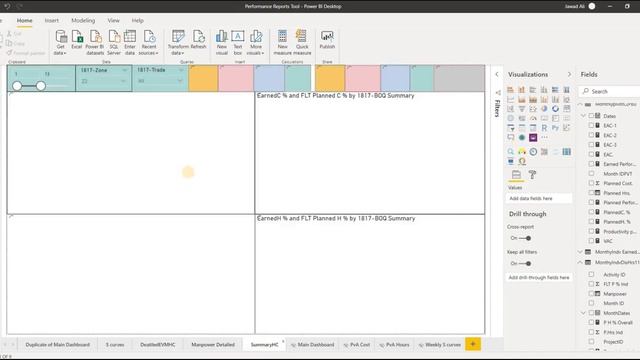Check the Manpower field checkbox

click(591, 293)
